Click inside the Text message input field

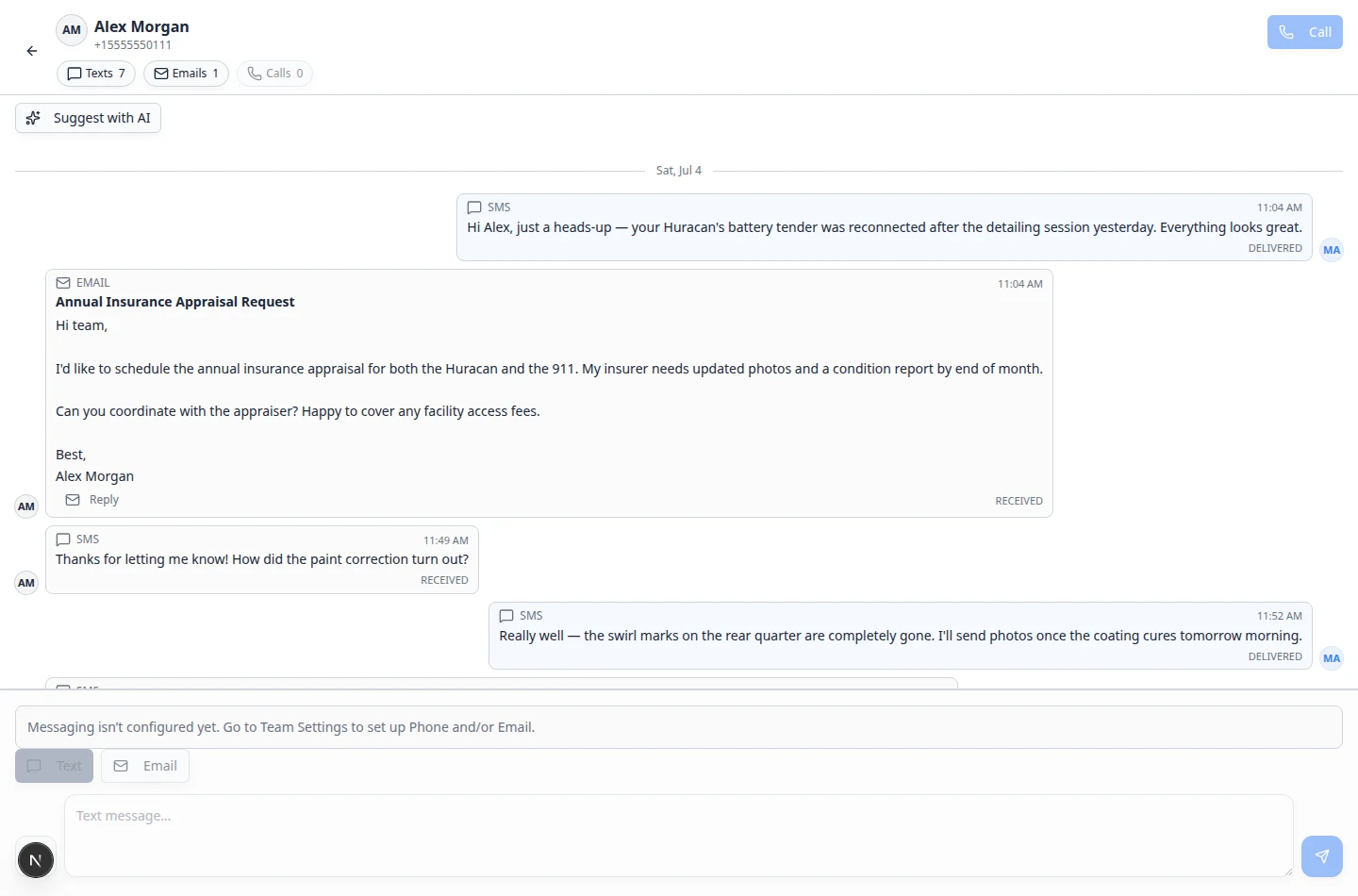click(678, 836)
